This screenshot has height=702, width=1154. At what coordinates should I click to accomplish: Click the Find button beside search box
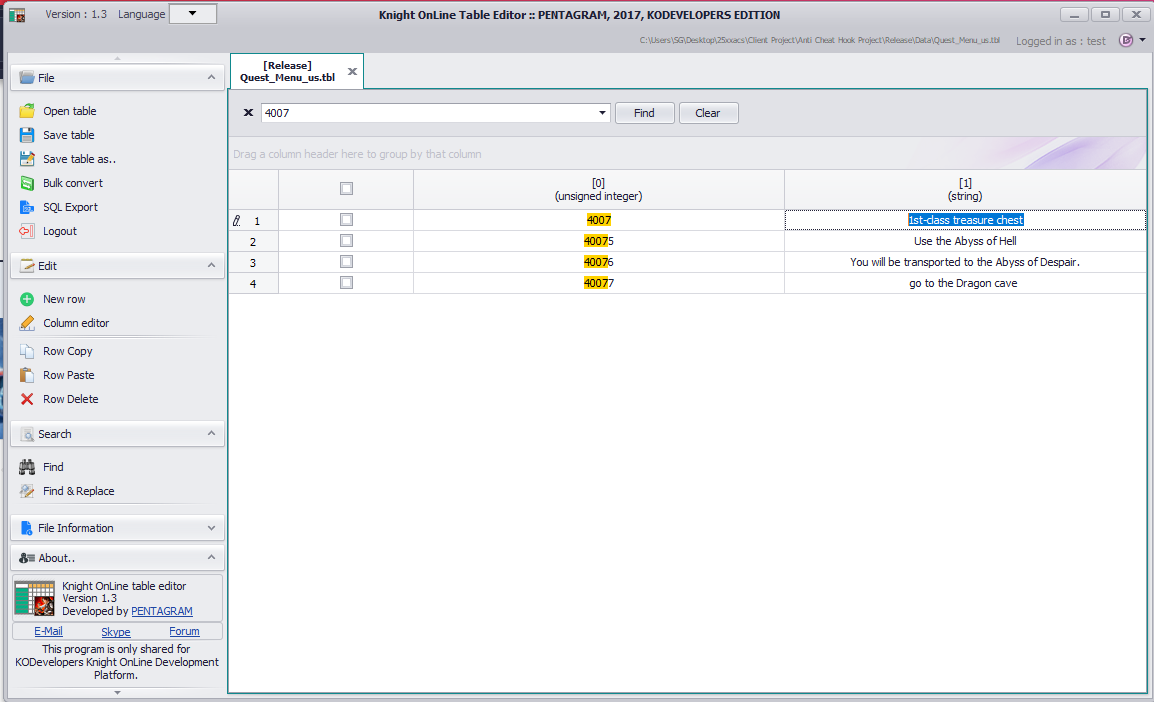point(644,113)
